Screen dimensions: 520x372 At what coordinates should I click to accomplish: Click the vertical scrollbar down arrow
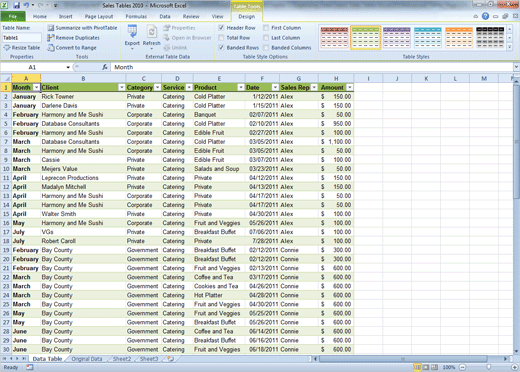point(516,351)
